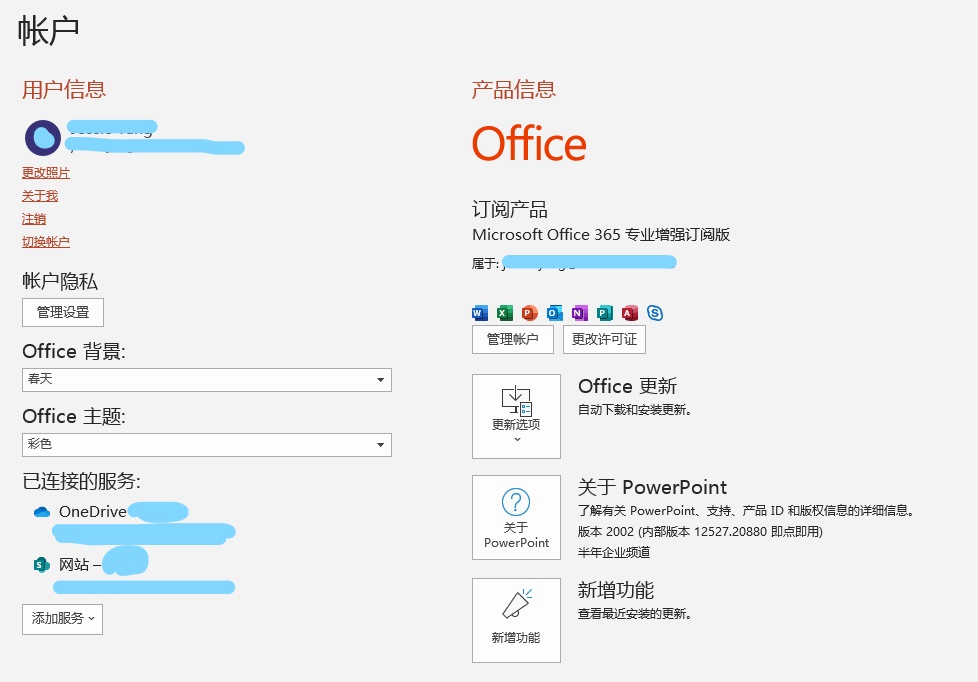Click the Skype for Business icon

tap(655, 313)
